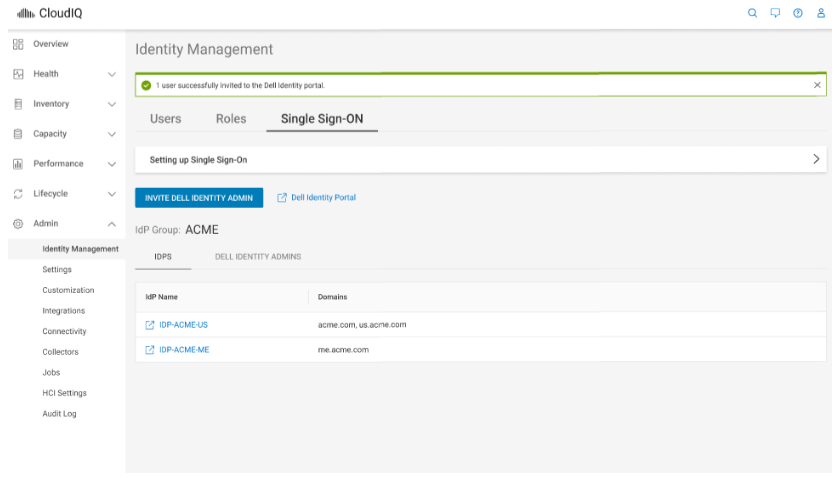The height and width of the screenshot is (478, 836).
Task: Open the IDP-ACME-US link
Action: point(183,325)
